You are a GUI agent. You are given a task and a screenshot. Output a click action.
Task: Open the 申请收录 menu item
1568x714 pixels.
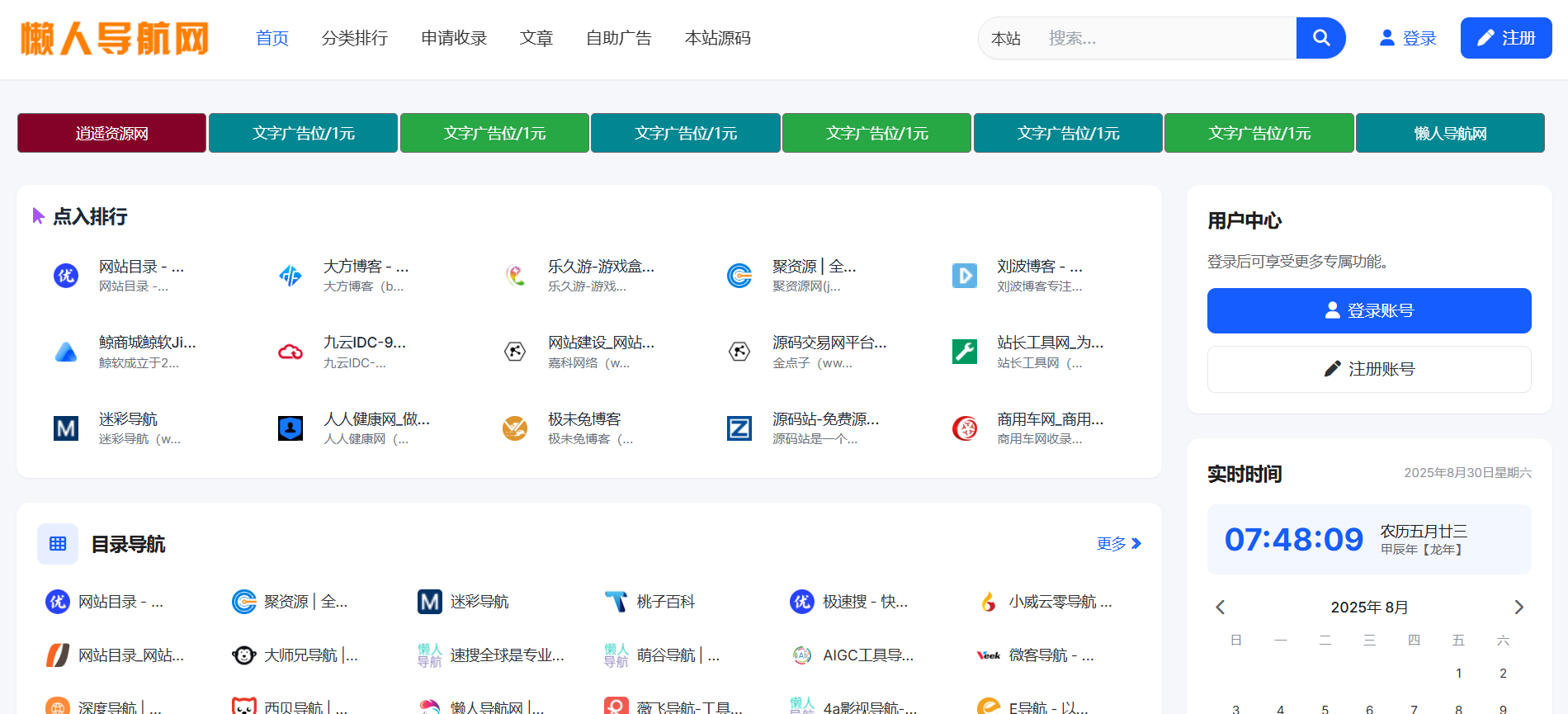(x=454, y=38)
